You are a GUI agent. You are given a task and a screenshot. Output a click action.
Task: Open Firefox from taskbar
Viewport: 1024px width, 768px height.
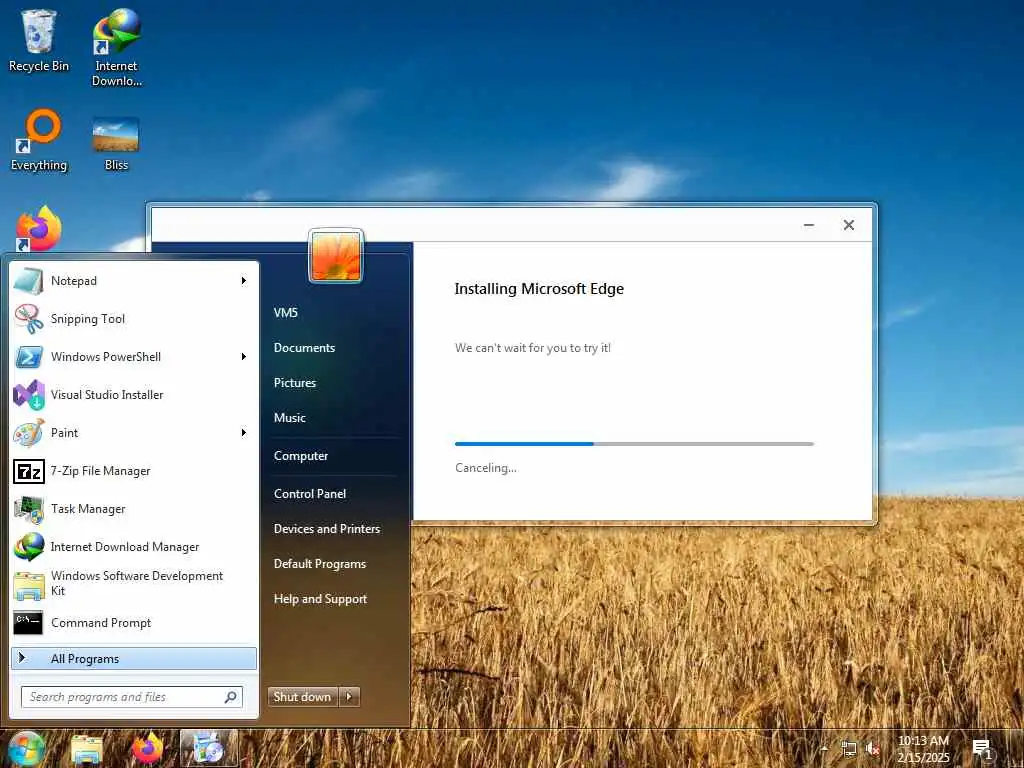(x=148, y=749)
